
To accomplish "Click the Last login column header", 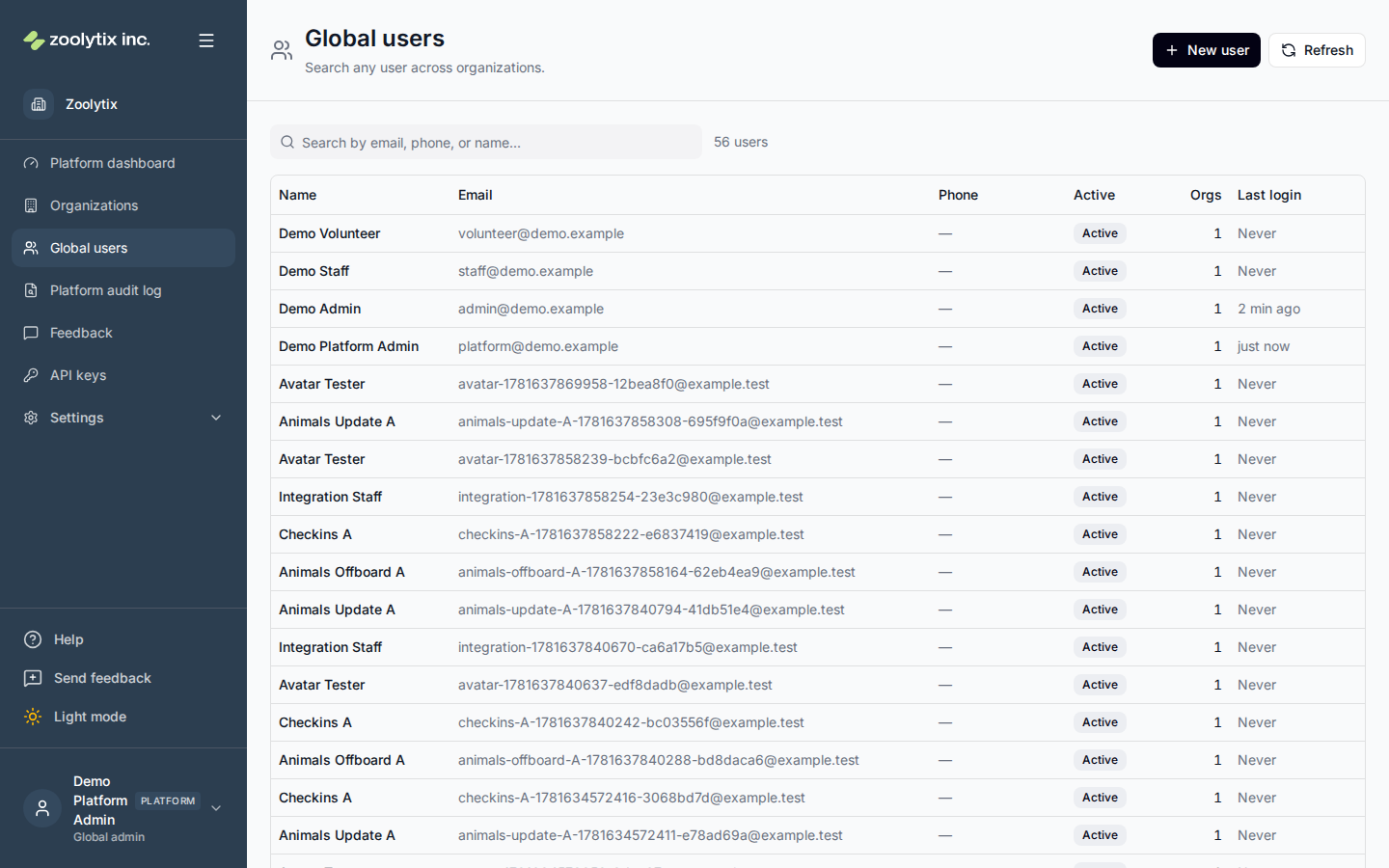I will coord(1269,195).
